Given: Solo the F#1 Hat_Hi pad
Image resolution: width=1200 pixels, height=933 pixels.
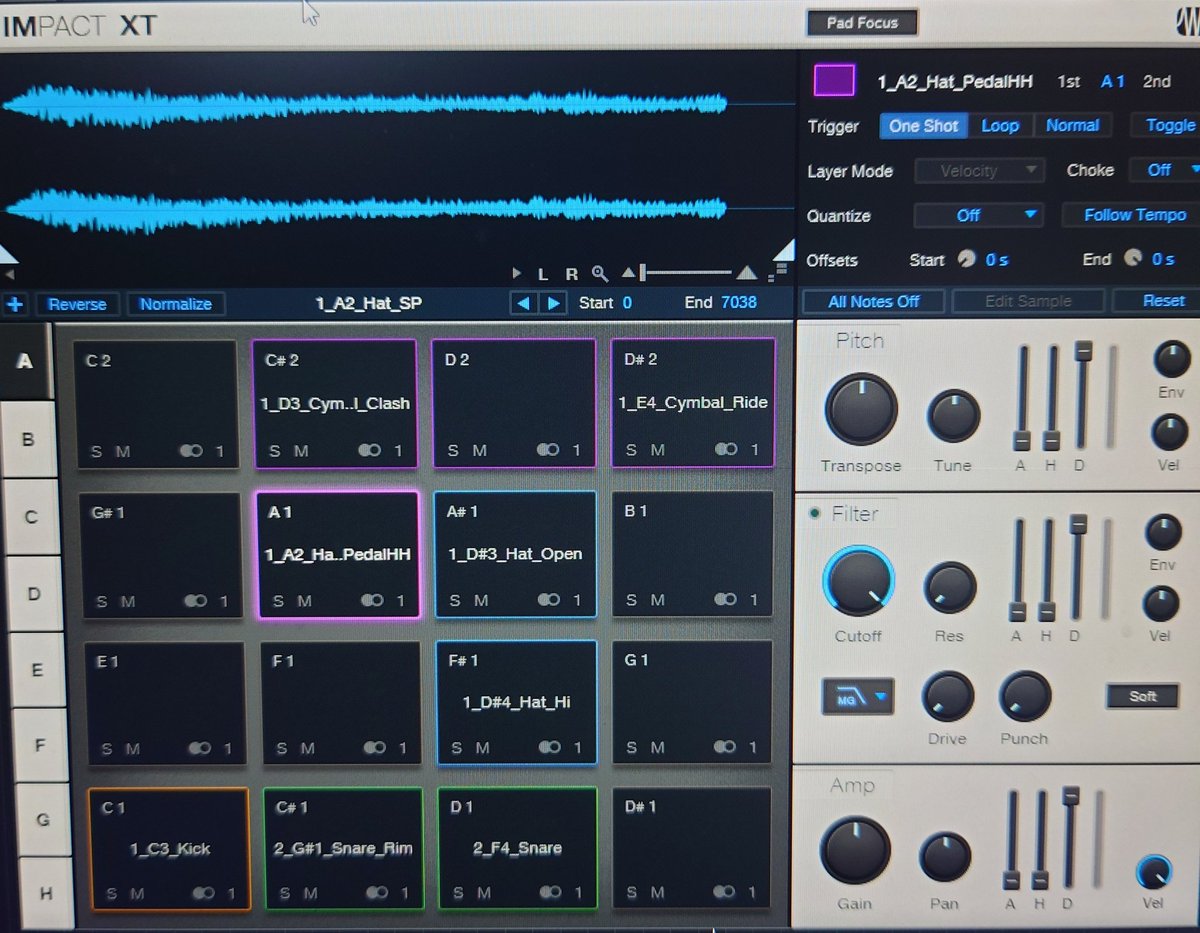Looking at the screenshot, I should tap(456, 748).
